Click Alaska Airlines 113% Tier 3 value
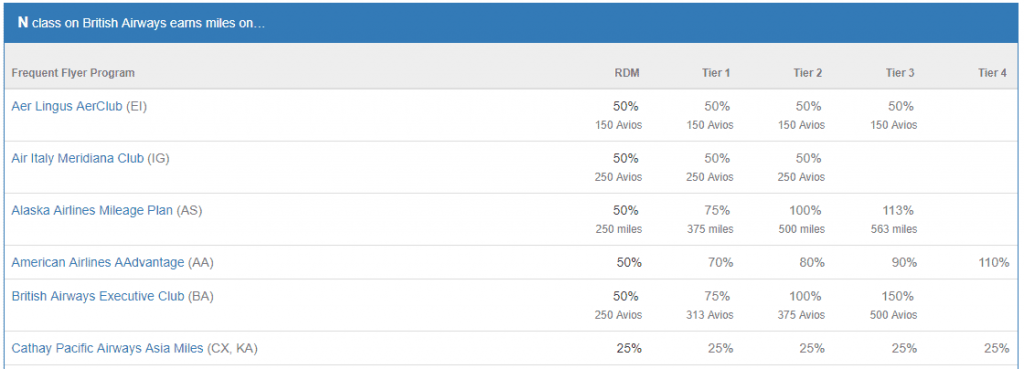Screen dimensions: 1024x369 coord(900,210)
